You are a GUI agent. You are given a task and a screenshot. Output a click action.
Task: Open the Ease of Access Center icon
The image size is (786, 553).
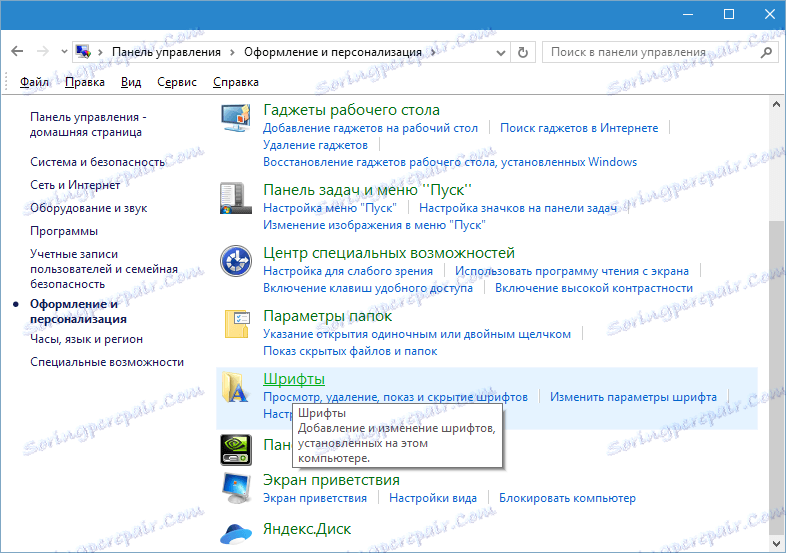click(236, 261)
